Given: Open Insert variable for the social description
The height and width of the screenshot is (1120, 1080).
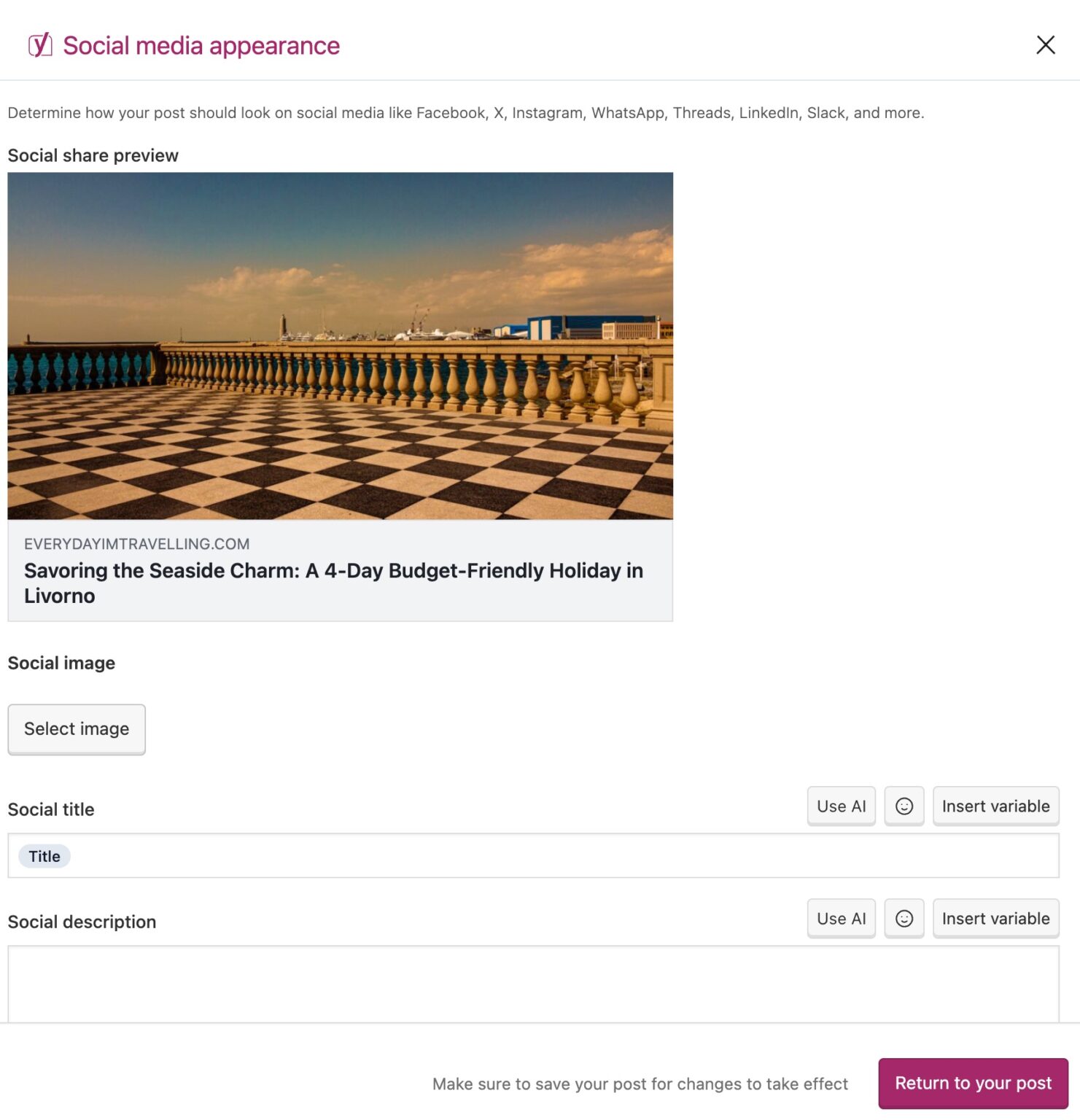Looking at the screenshot, I should pyautogui.click(x=995, y=919).
